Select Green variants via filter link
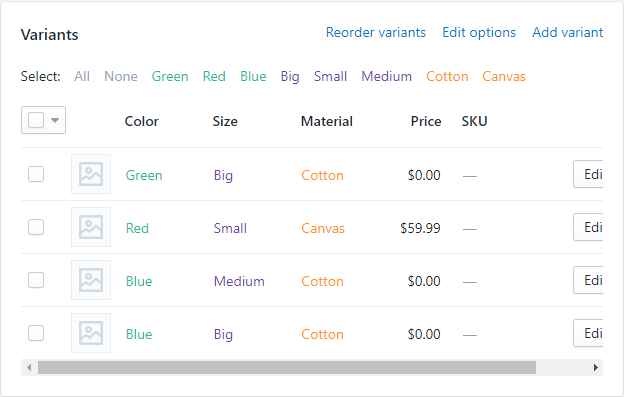The width and height of the screenshot is (624, 397). 170,76
